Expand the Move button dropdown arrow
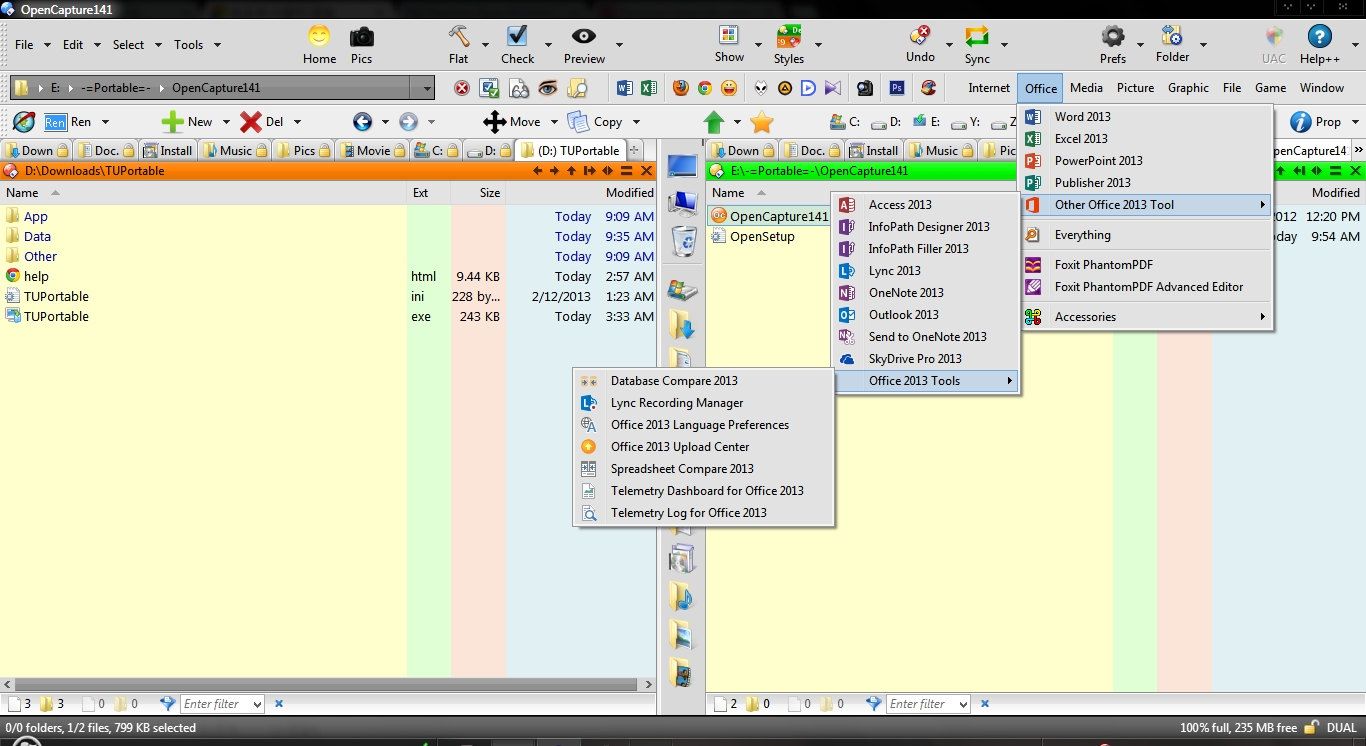1366x746 pixels. [x=553, y=122]
